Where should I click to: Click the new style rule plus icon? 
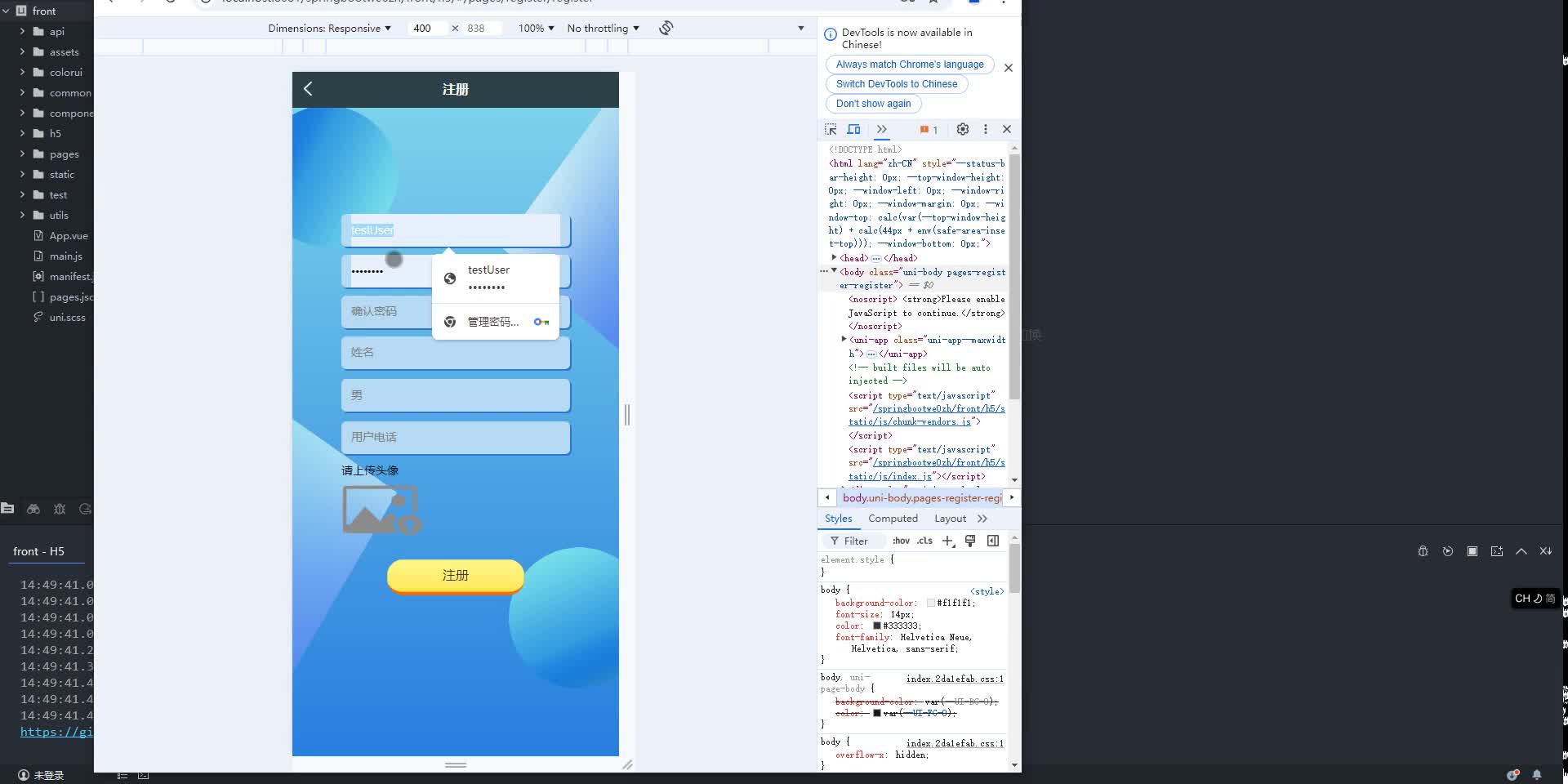[x=948, y=541]
